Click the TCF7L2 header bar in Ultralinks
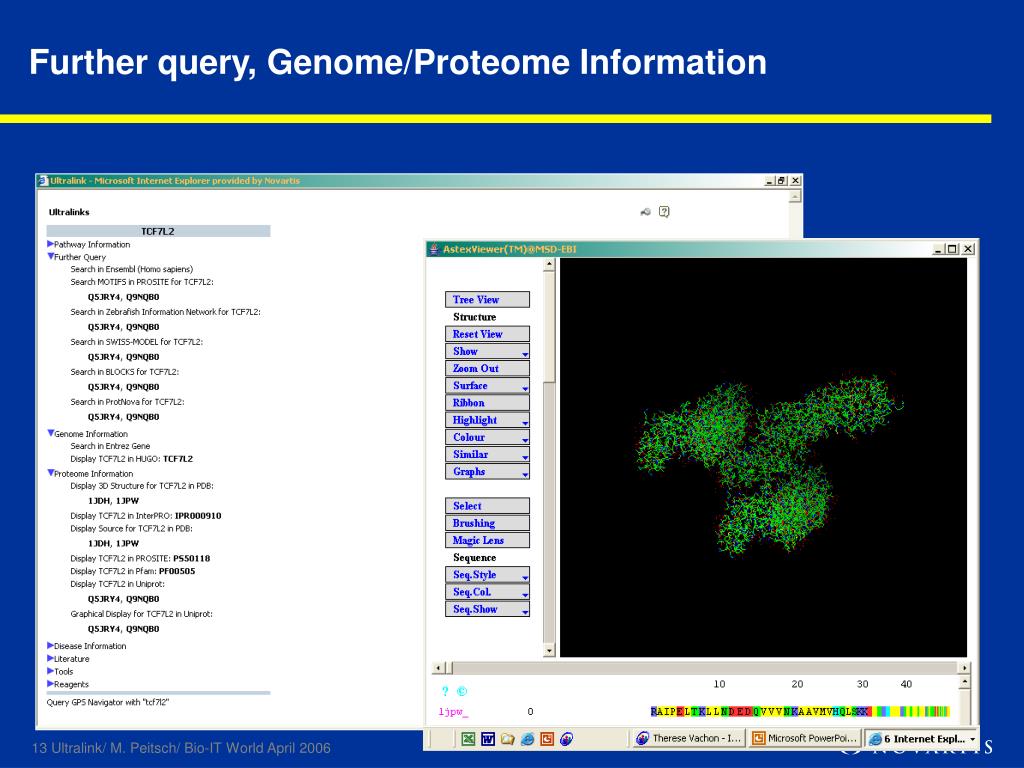1024x768 pixels. 158,231
